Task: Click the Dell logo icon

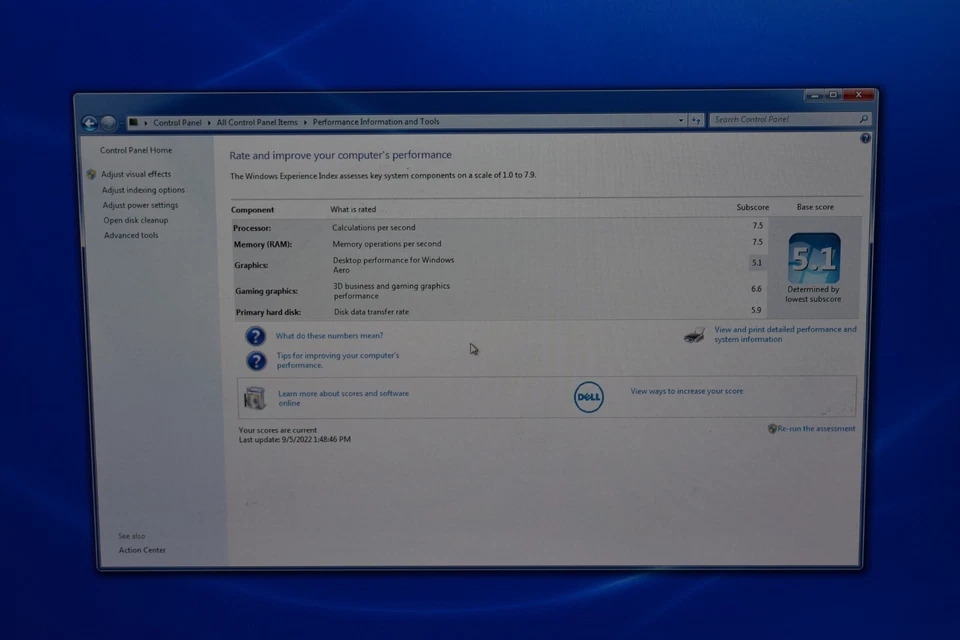Action: tap(589, 397)
